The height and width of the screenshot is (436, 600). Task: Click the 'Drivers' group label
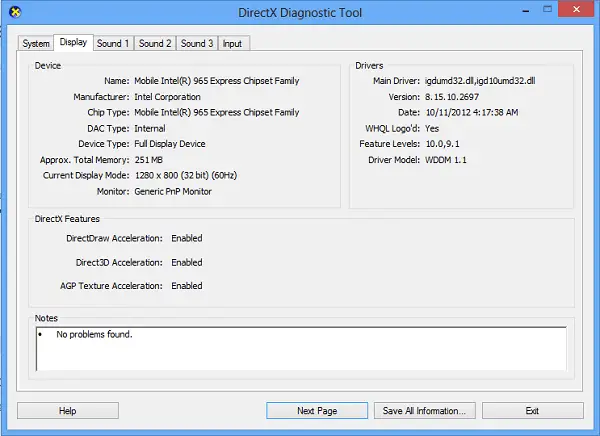pos(369,65)
